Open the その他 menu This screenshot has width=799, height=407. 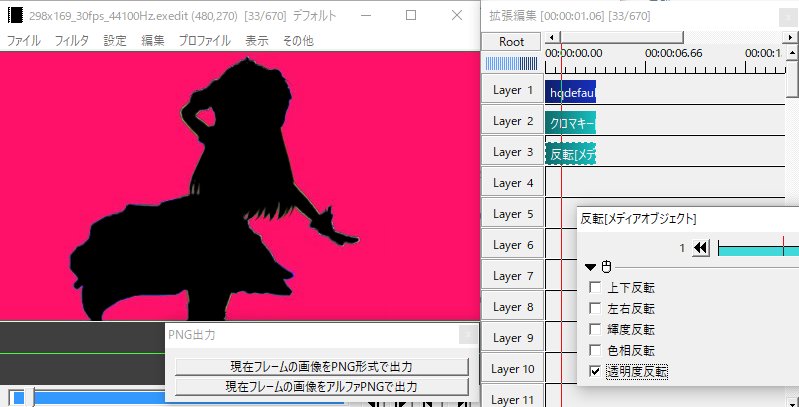click(298, 41)
